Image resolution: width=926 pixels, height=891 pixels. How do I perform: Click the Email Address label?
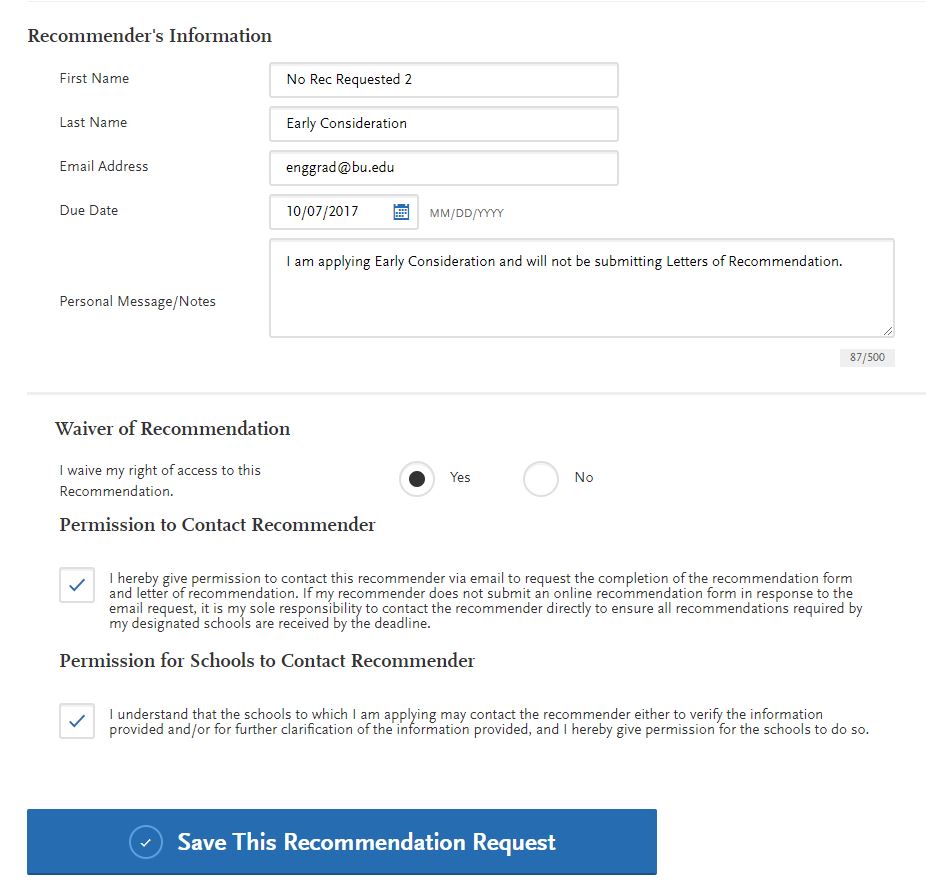click(x=104, y=167)
